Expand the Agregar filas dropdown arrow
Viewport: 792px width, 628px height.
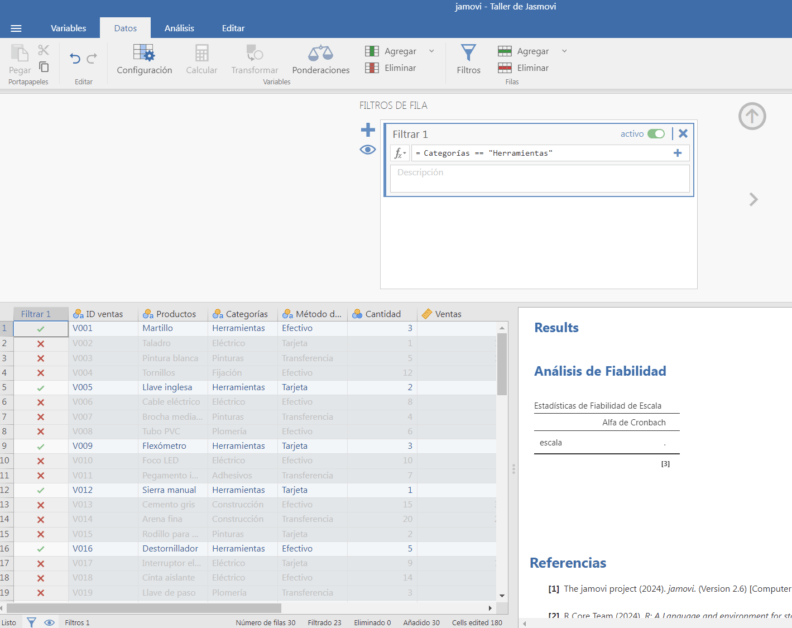tap(564, 51)
